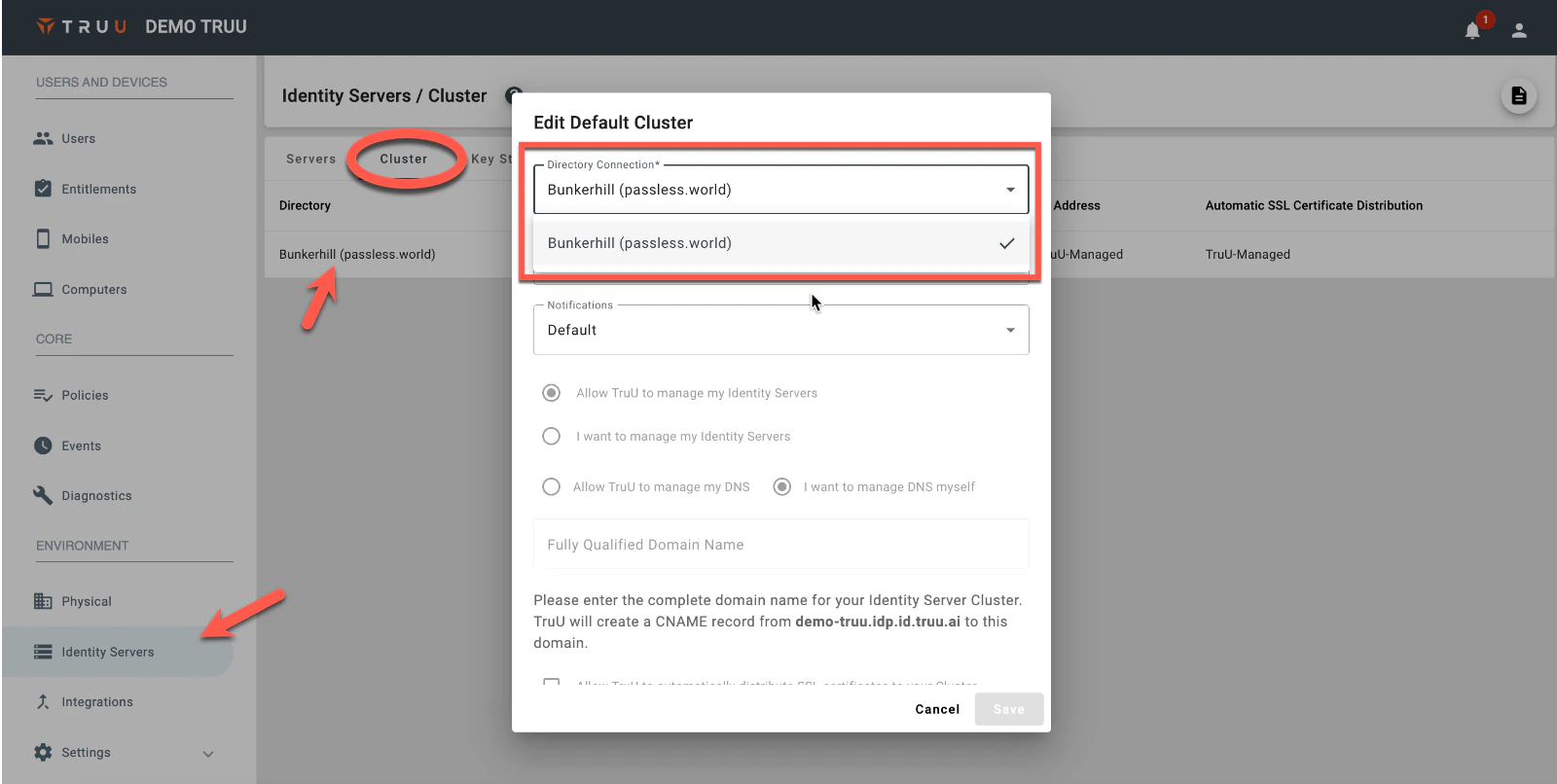Image resolution: width=1557 pixels, height=784 pixels.
Task: Open Entitlements in the sidebar
Action: [99, 189]
